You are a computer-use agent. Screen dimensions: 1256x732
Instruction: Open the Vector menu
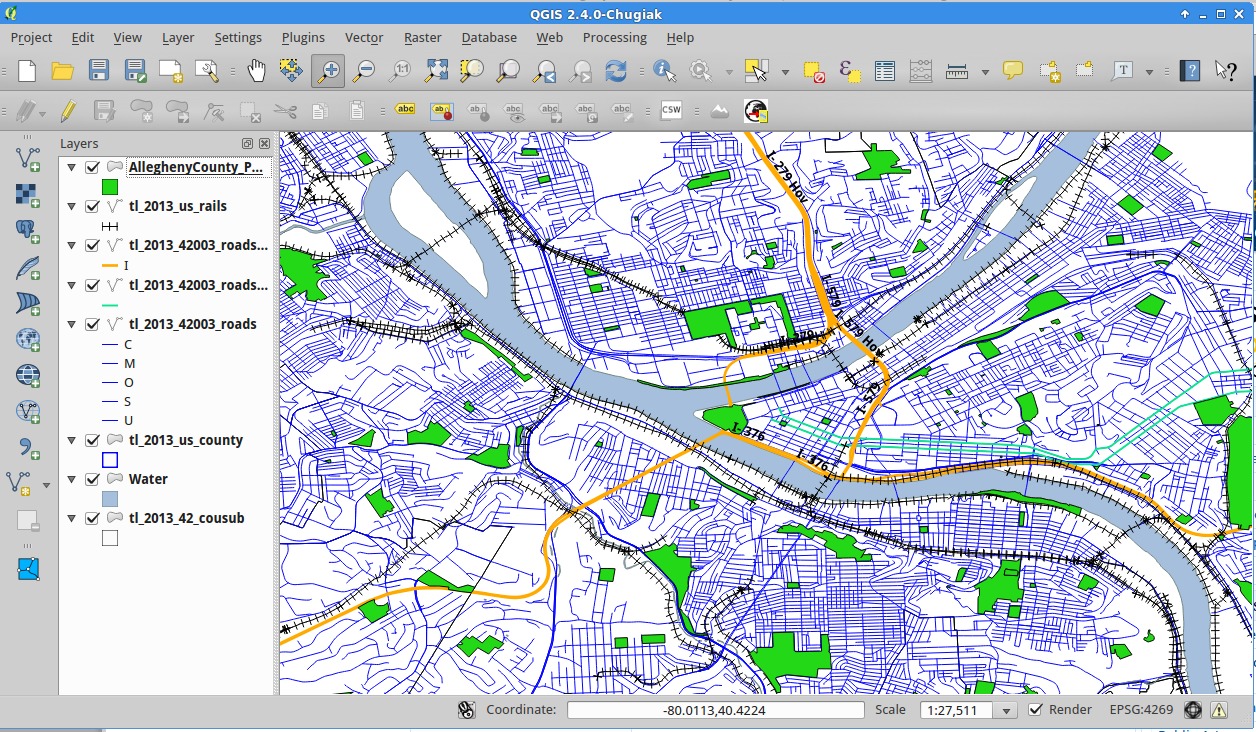[x=364, y=37]
